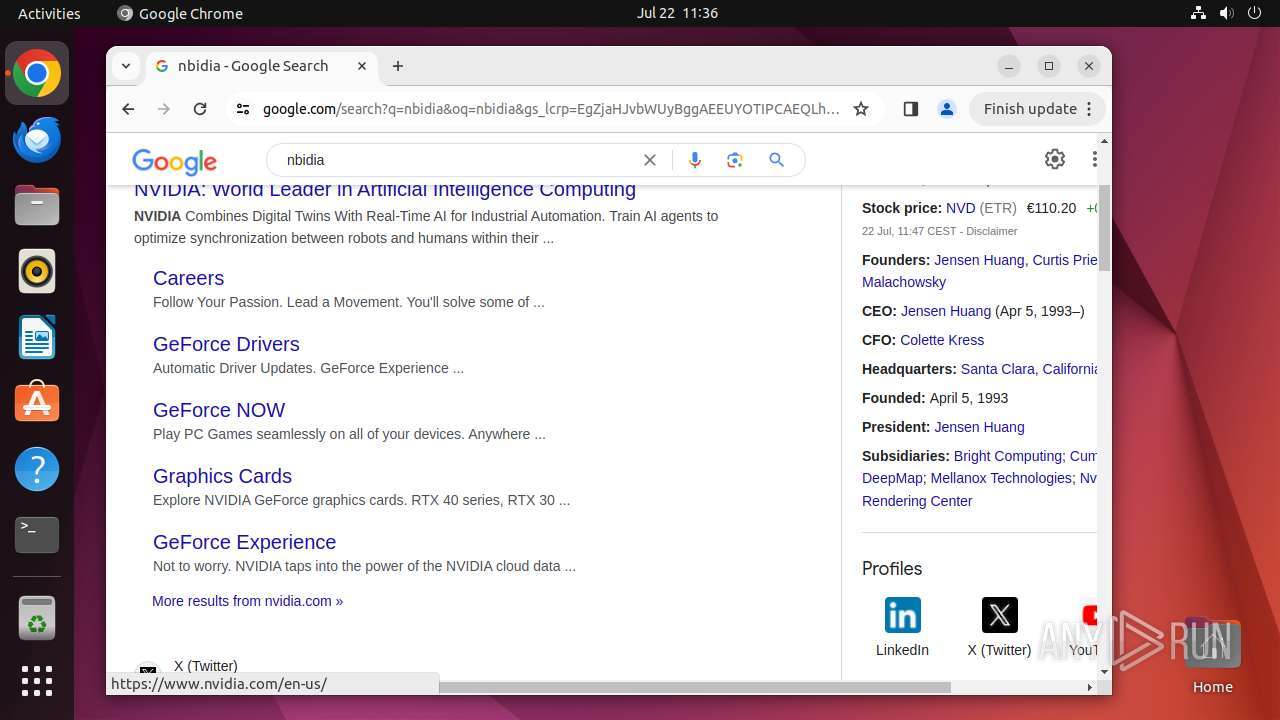Open volume icon in system tray
1280x720 pixels.
click(1226, 13)
